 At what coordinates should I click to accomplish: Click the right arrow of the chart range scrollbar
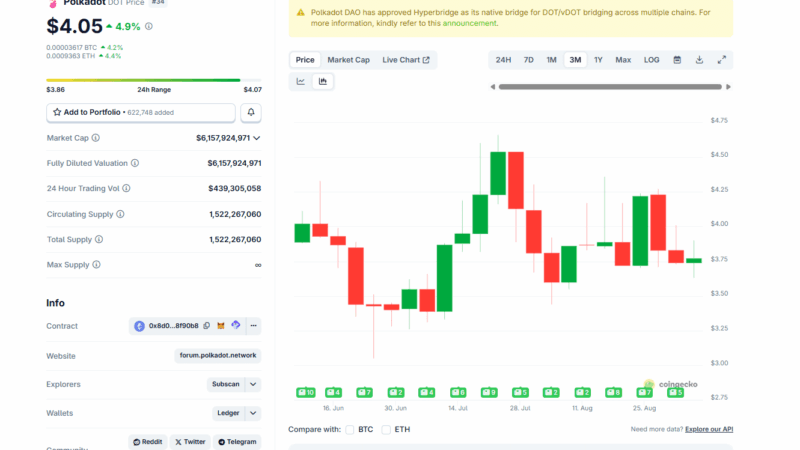coord(728,87)
